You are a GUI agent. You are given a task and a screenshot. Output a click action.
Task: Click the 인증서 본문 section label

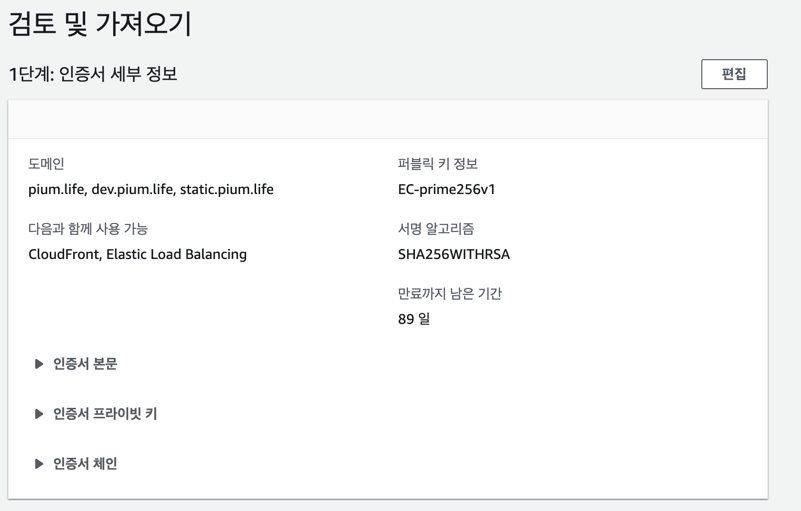pyautogui.click(x=85, y=364)
